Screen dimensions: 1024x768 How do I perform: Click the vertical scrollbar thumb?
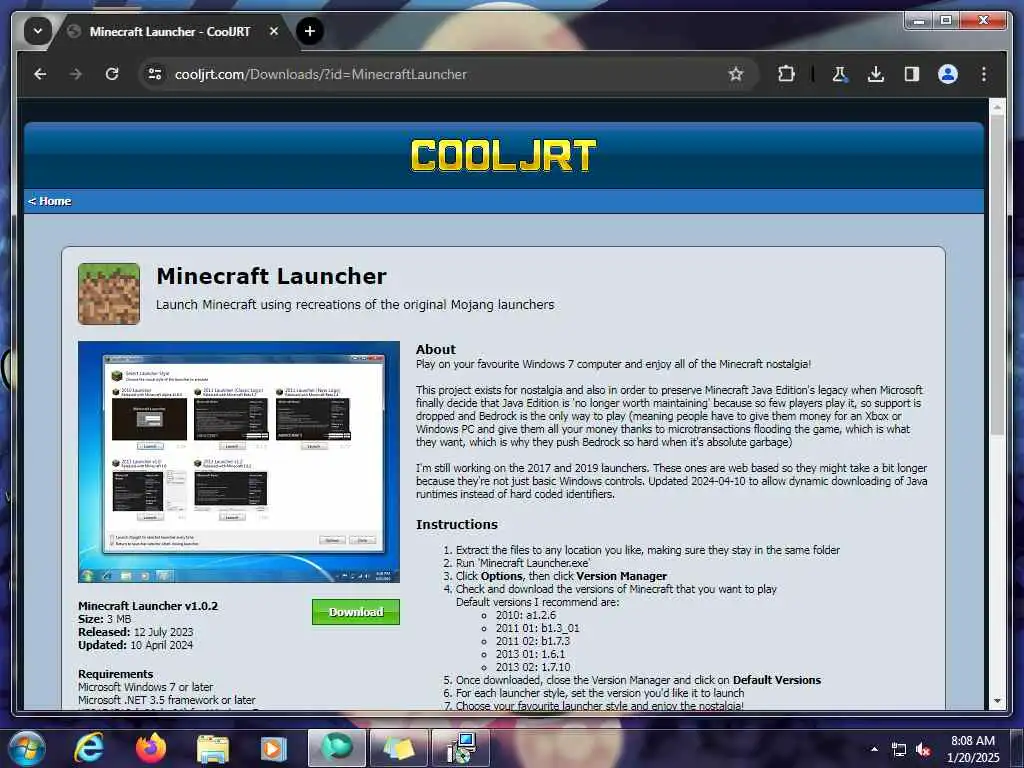coord(997,274)
